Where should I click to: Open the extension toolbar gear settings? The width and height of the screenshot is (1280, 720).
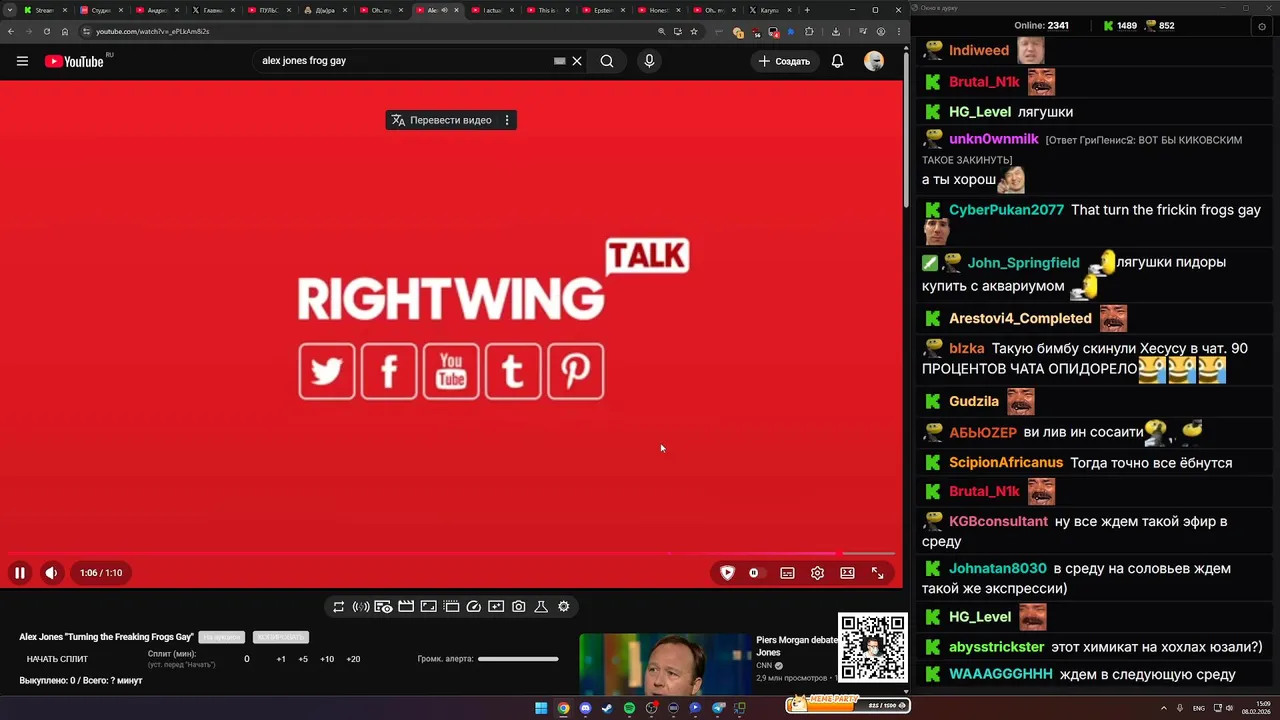click(x=564, y=606)
